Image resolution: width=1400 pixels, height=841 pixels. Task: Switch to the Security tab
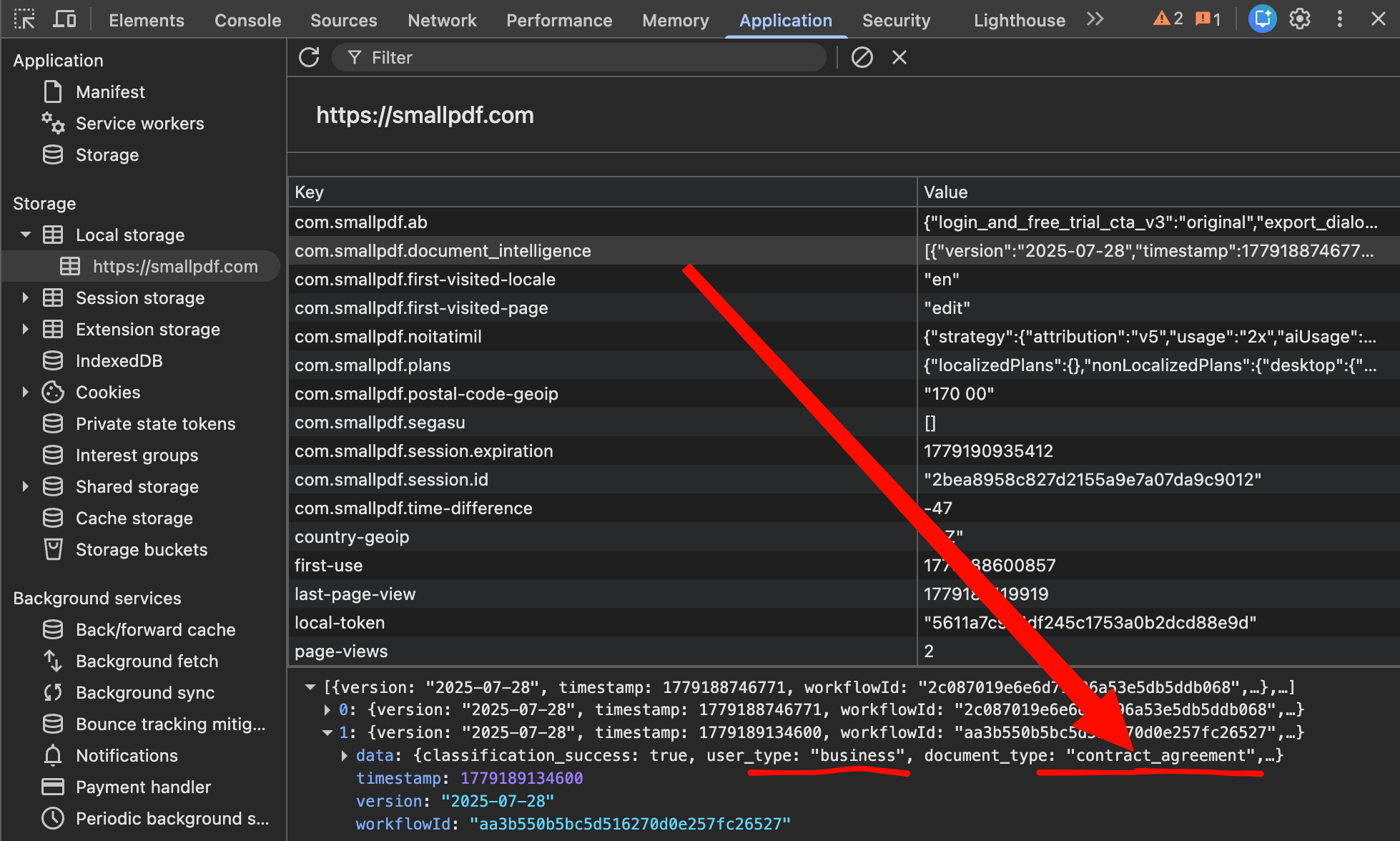point(896,20)
